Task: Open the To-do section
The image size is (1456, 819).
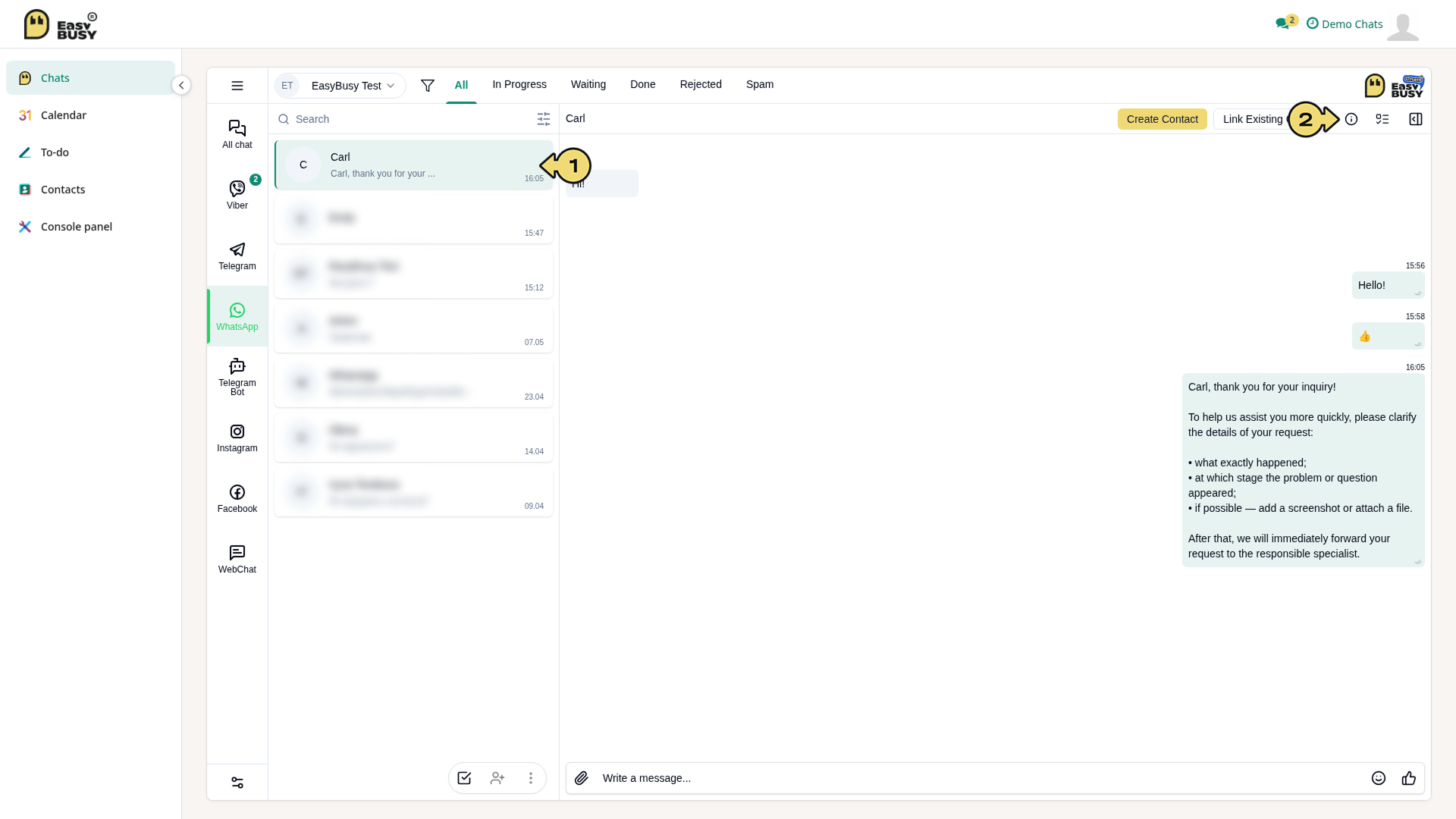Action: pyautogui.click(x=90, y=152)
